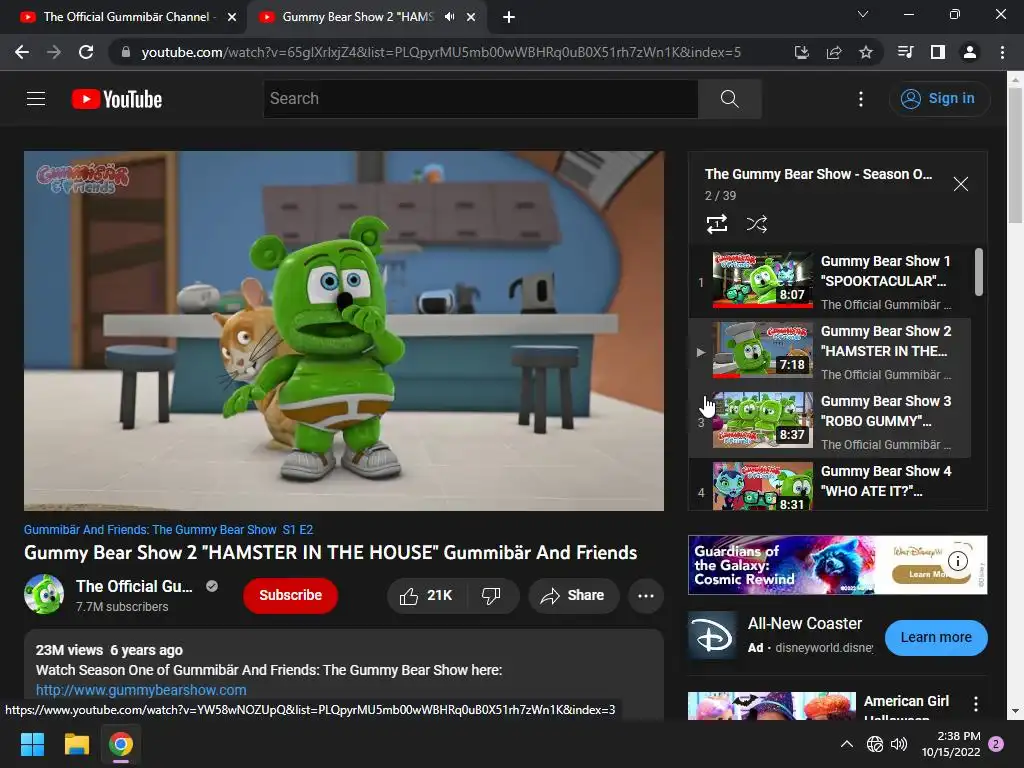Screen dimensions: 1024x768
Task: Click Learn more on Disney ad
Action: click(936, 637)
